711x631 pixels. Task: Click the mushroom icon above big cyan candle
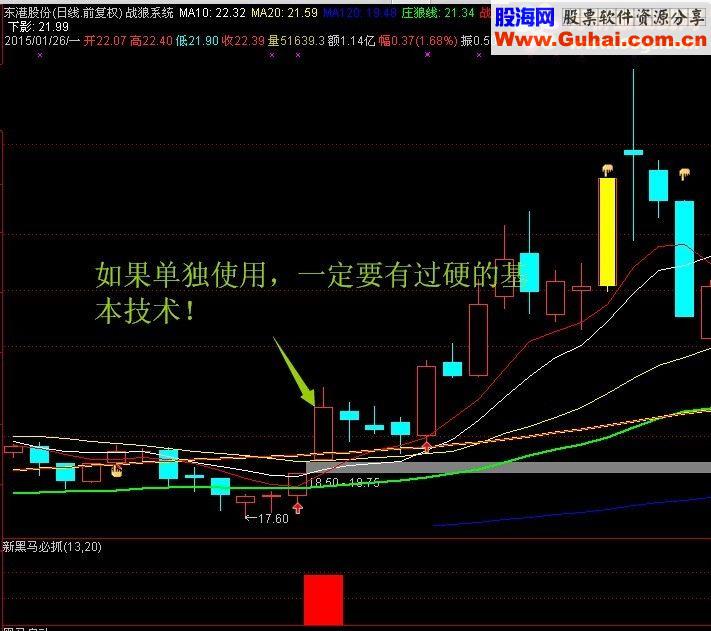click(685, 174)
